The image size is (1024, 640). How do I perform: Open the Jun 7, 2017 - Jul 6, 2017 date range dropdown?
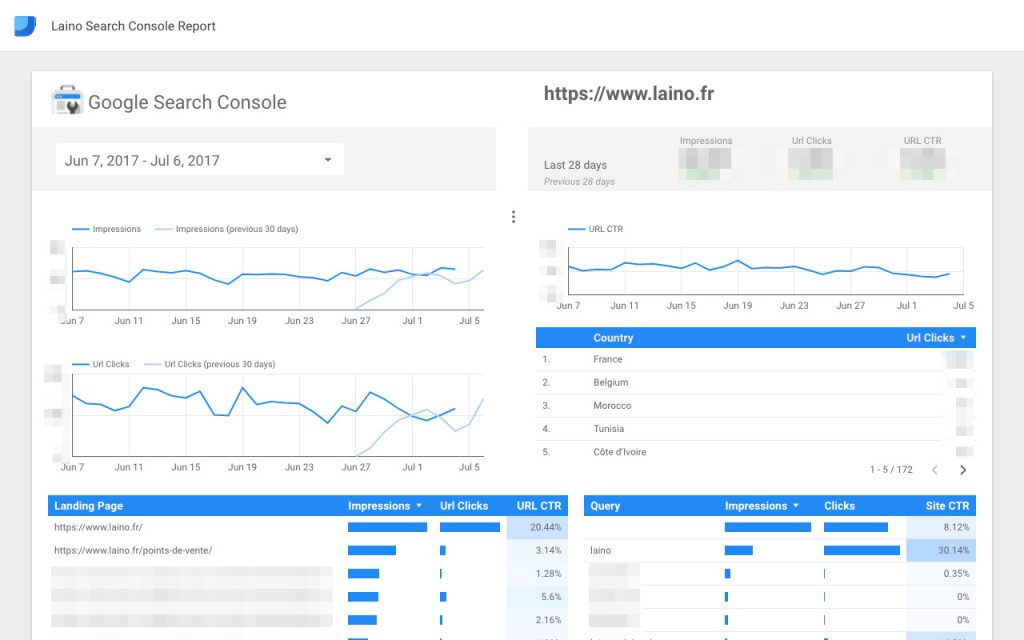(x=200, y=160)
